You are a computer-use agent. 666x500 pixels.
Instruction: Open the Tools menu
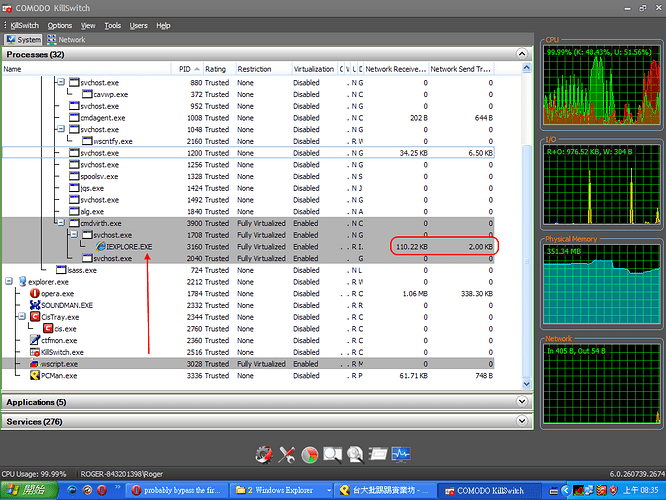113,25
